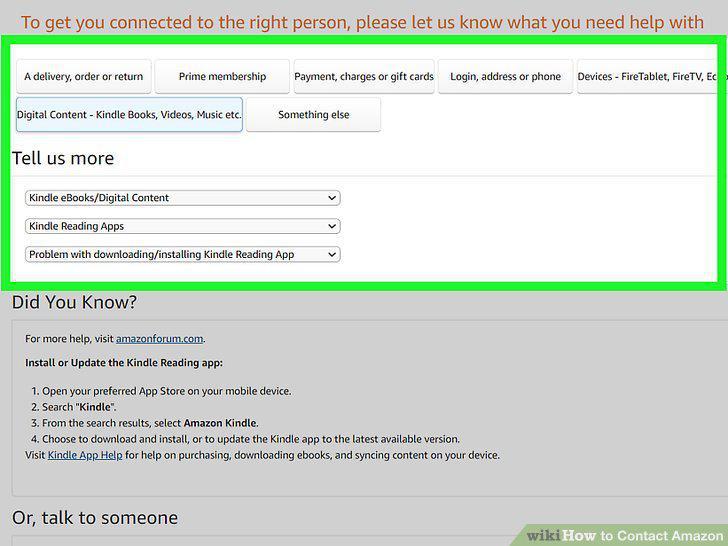Choose the Prime membership topic
This screenshot has width=728, height=546.
(x=222, y=77)
